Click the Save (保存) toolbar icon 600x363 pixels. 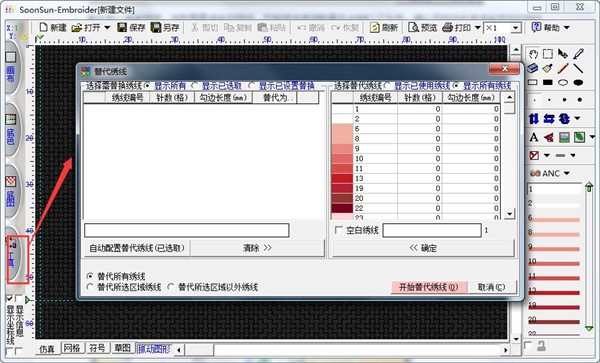[131, 28]
